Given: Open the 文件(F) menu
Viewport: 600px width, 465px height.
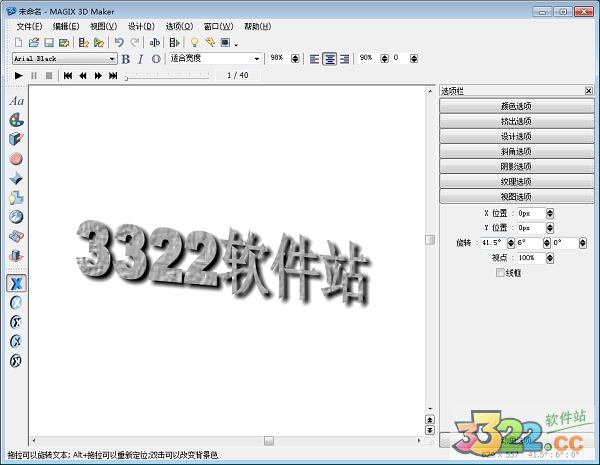Looking at the screenshot, I should [x=29, y=26].
